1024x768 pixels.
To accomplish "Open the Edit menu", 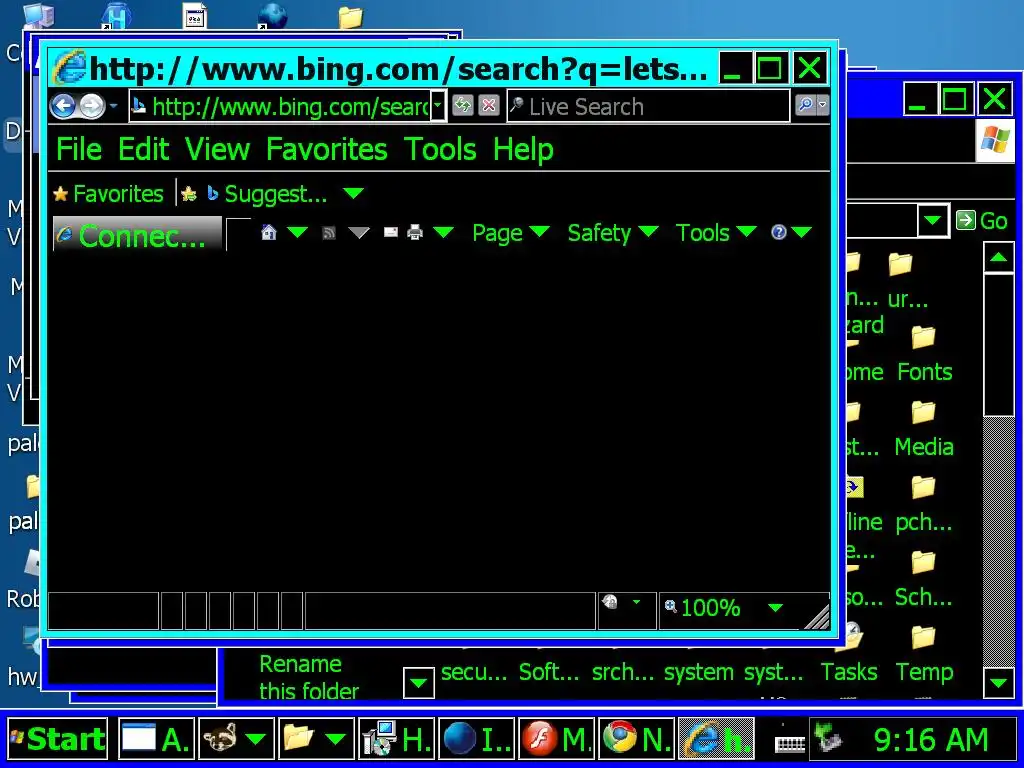I will coord(144,150).
